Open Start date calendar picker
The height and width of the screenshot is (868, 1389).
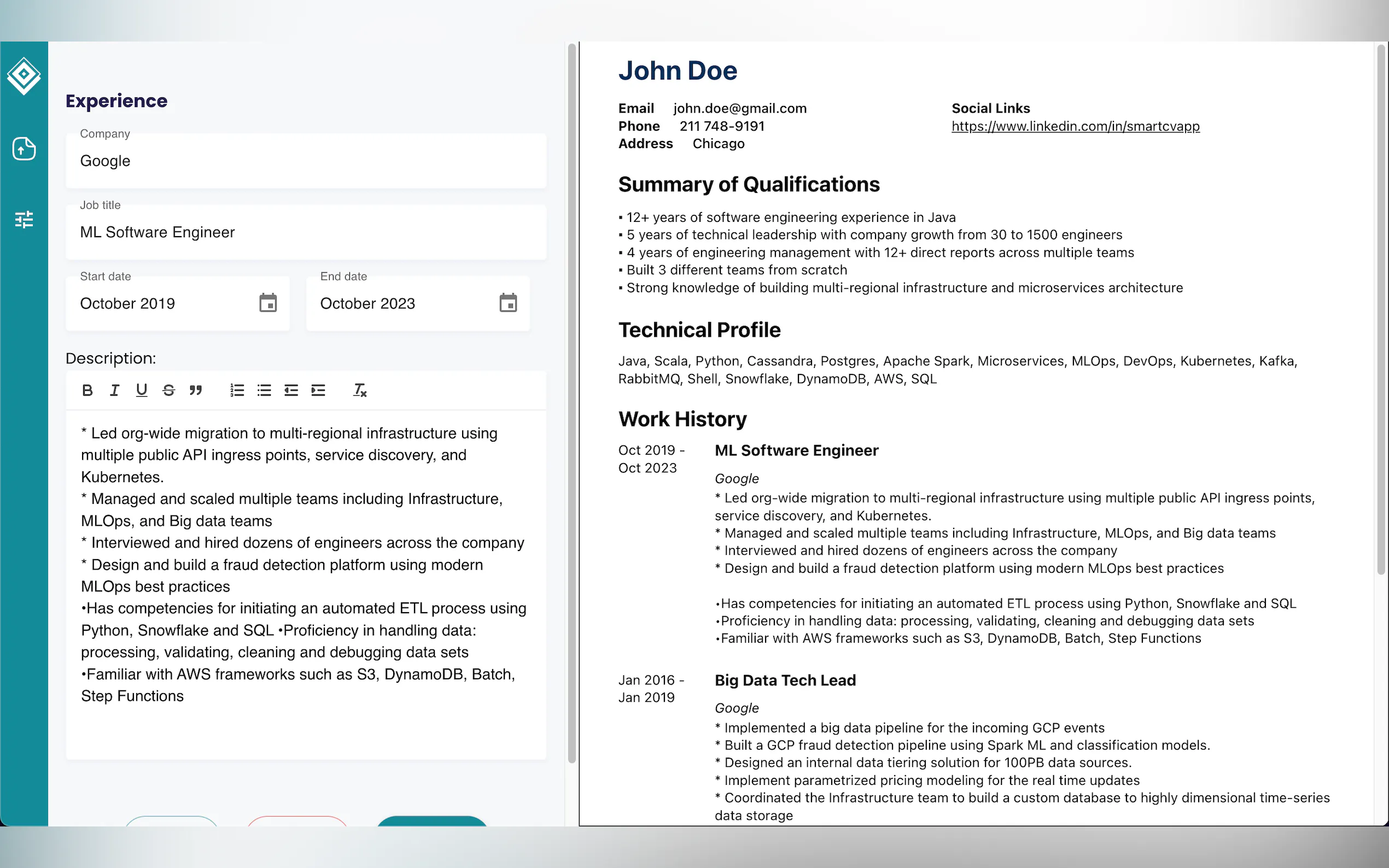point(267,303)
